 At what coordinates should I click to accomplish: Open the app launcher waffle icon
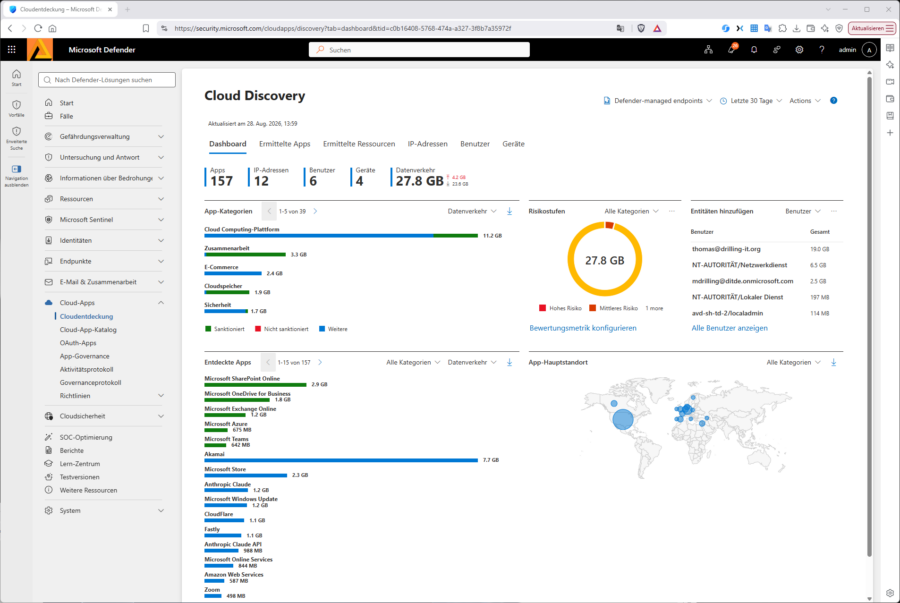(11, 50)
